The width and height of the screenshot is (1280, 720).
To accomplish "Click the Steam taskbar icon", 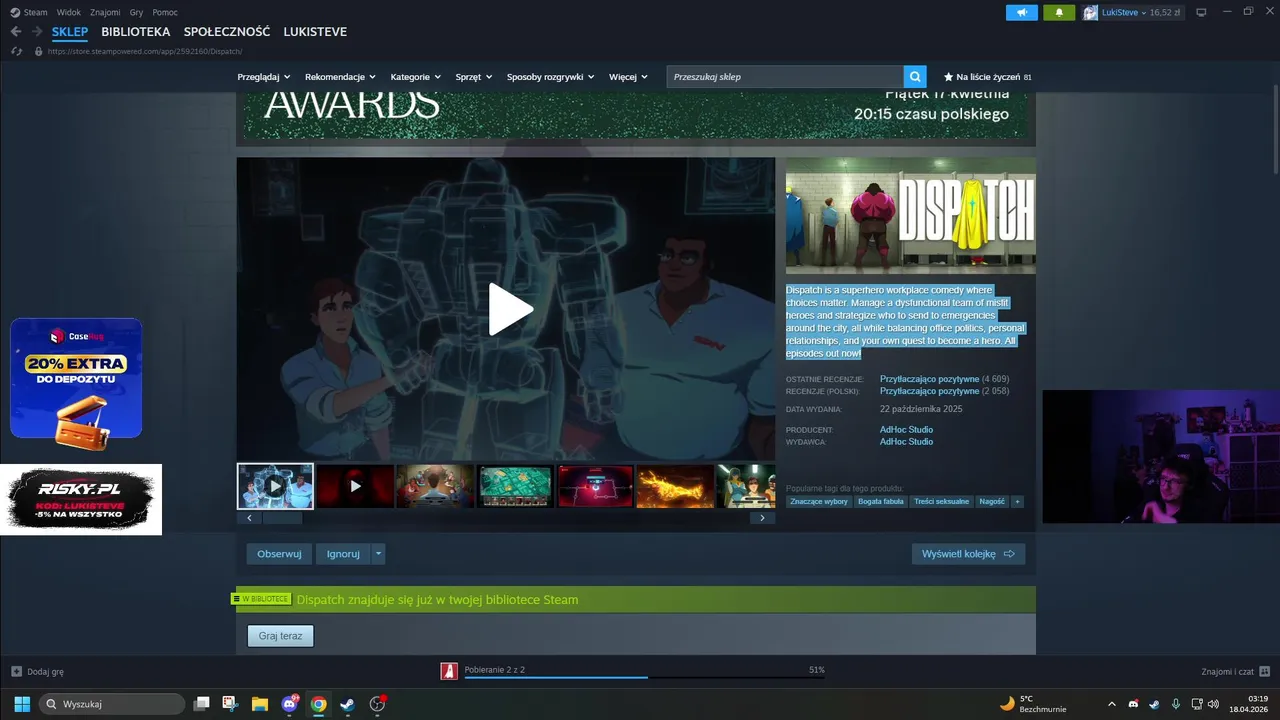I will 347,704.
